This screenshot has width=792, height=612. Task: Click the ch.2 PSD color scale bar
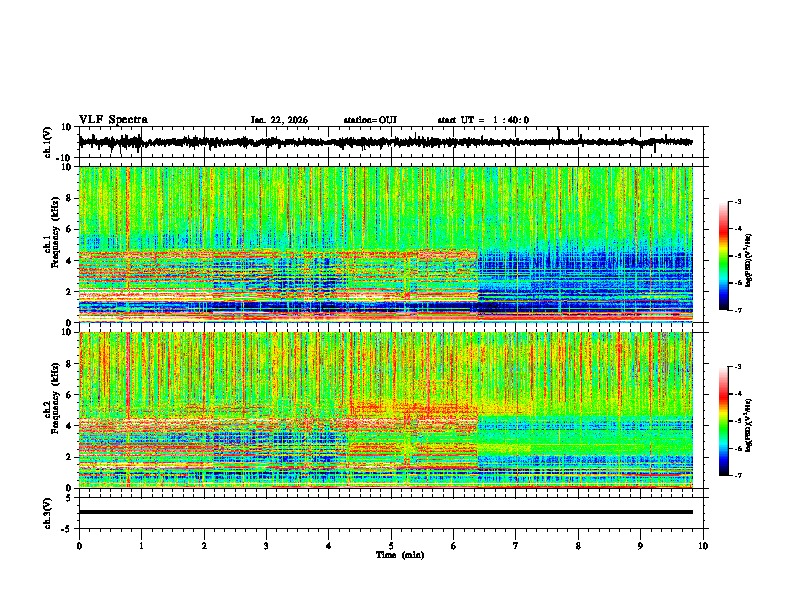pos(723,421)
